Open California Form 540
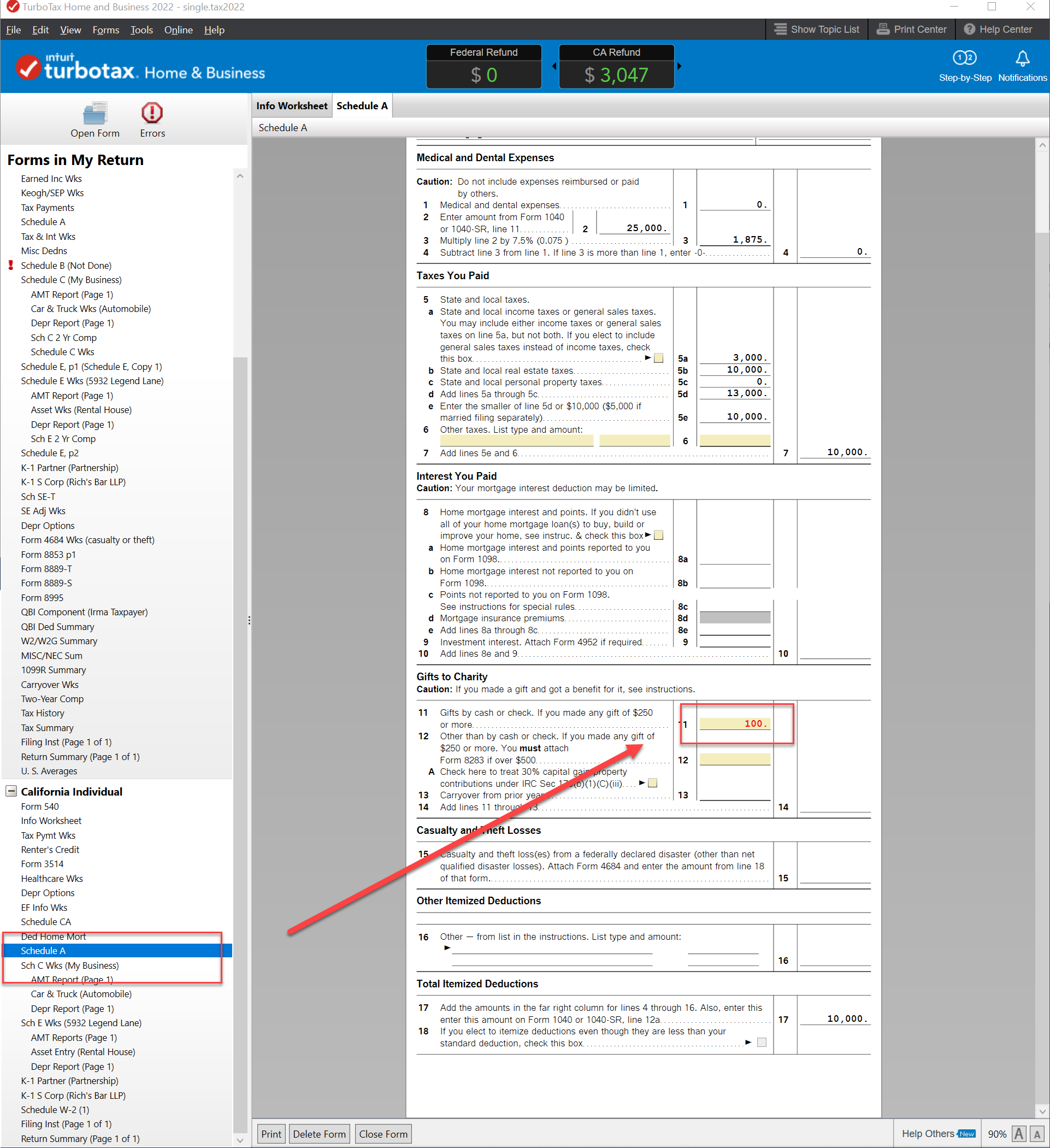This screenshot has height=1148, width=1050. [40, 806]
